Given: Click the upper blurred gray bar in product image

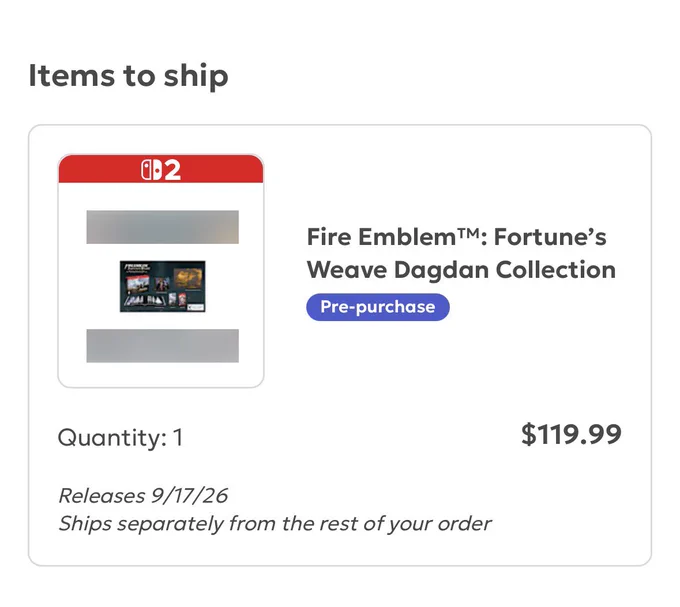Looking at the screenshot, I should tap(163, 227).
